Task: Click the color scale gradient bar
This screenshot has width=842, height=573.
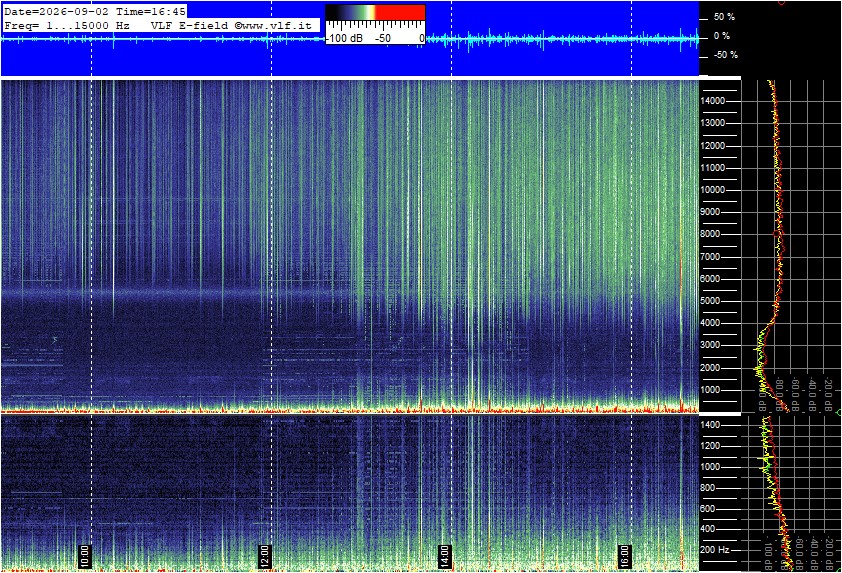Action: click(x=375, y=13)
